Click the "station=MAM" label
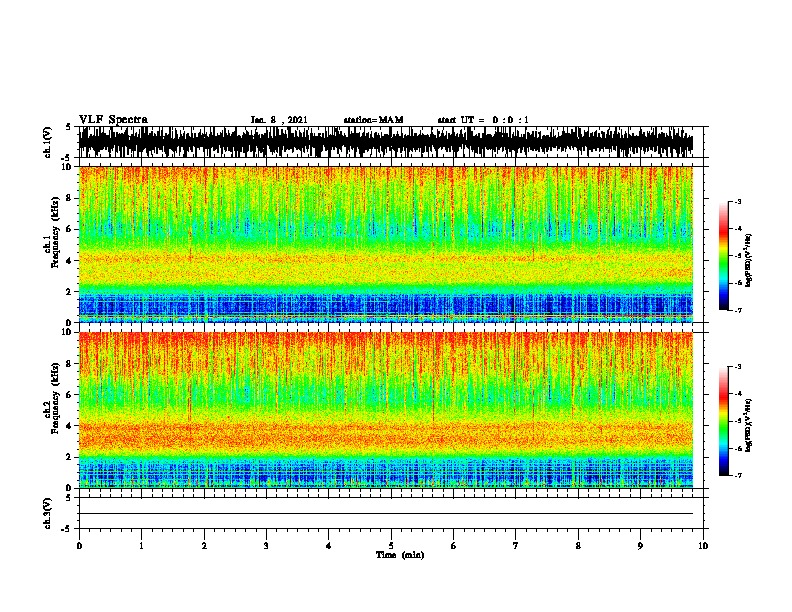Screen dimensions: 792x612 pos(373,120)
